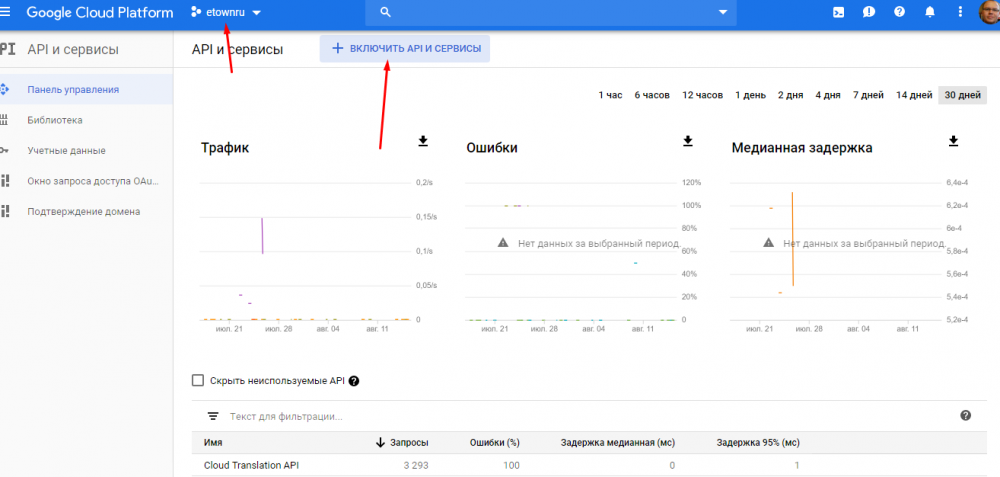The height and width of the screenshot is (477, 1000).
Task: Click ВКЛЮЧИТЬ API И СЕРВИСЫ button
Action: pos(405,48)
